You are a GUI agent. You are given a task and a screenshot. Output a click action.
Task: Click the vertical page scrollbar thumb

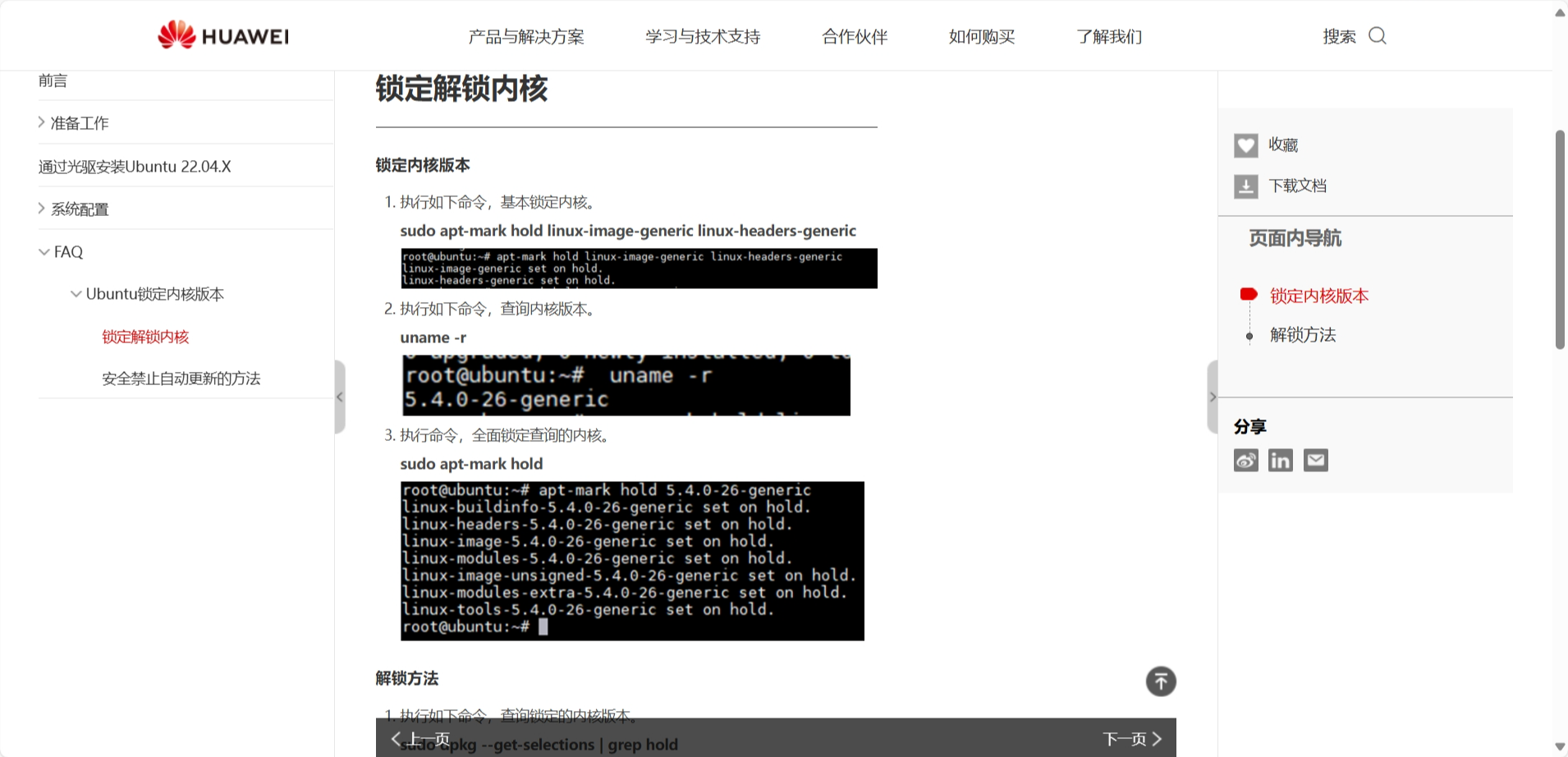tap(1561, 239)
